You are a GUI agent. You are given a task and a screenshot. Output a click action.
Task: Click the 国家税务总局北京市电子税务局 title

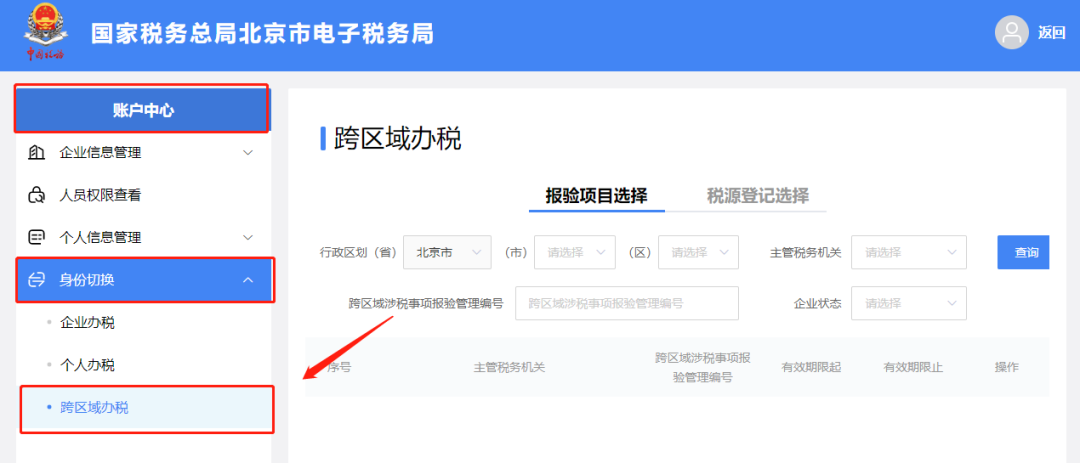[262, 33]
